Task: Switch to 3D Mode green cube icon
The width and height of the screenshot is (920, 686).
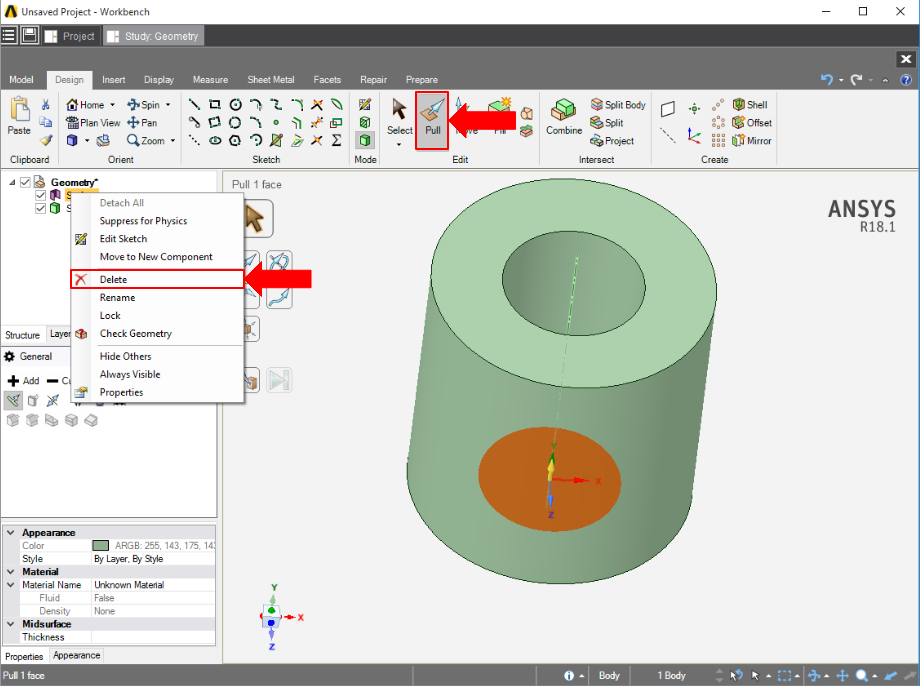Action: point(365,140)
